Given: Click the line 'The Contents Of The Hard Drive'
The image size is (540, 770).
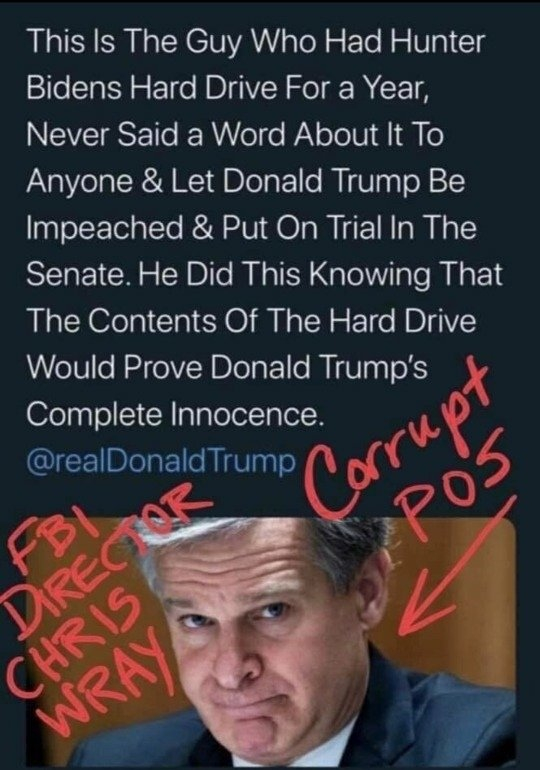Looking at the screenshot, I should point(251,322).
